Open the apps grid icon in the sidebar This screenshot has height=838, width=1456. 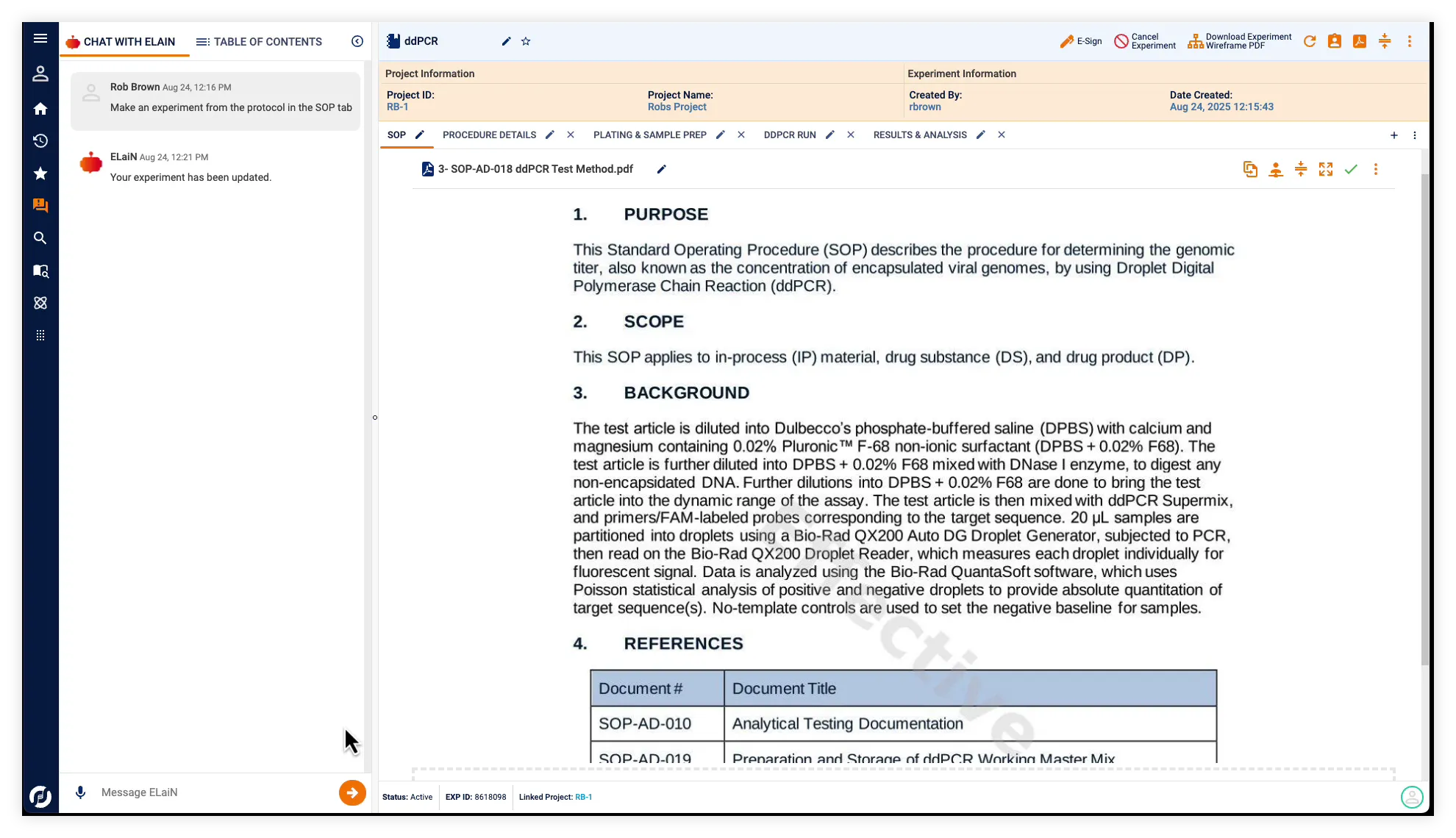tap(40, 335)
